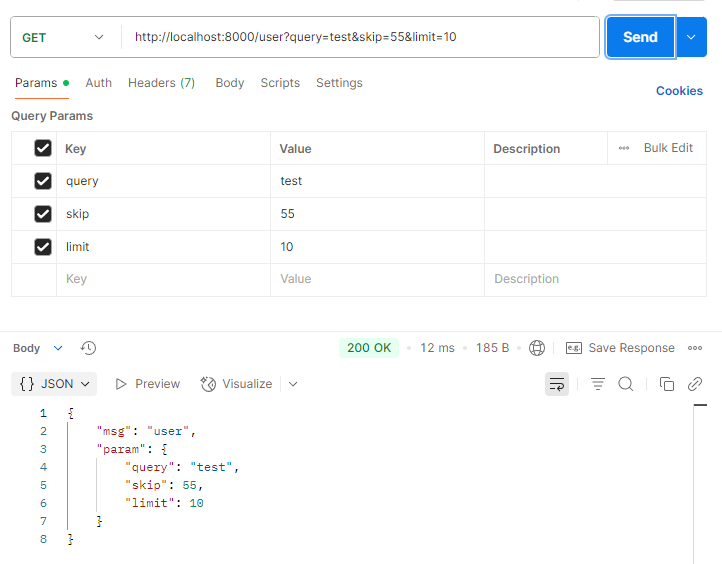Click the 185 B response size
Screen dimensions: 722x564
(x=492, y=348)
